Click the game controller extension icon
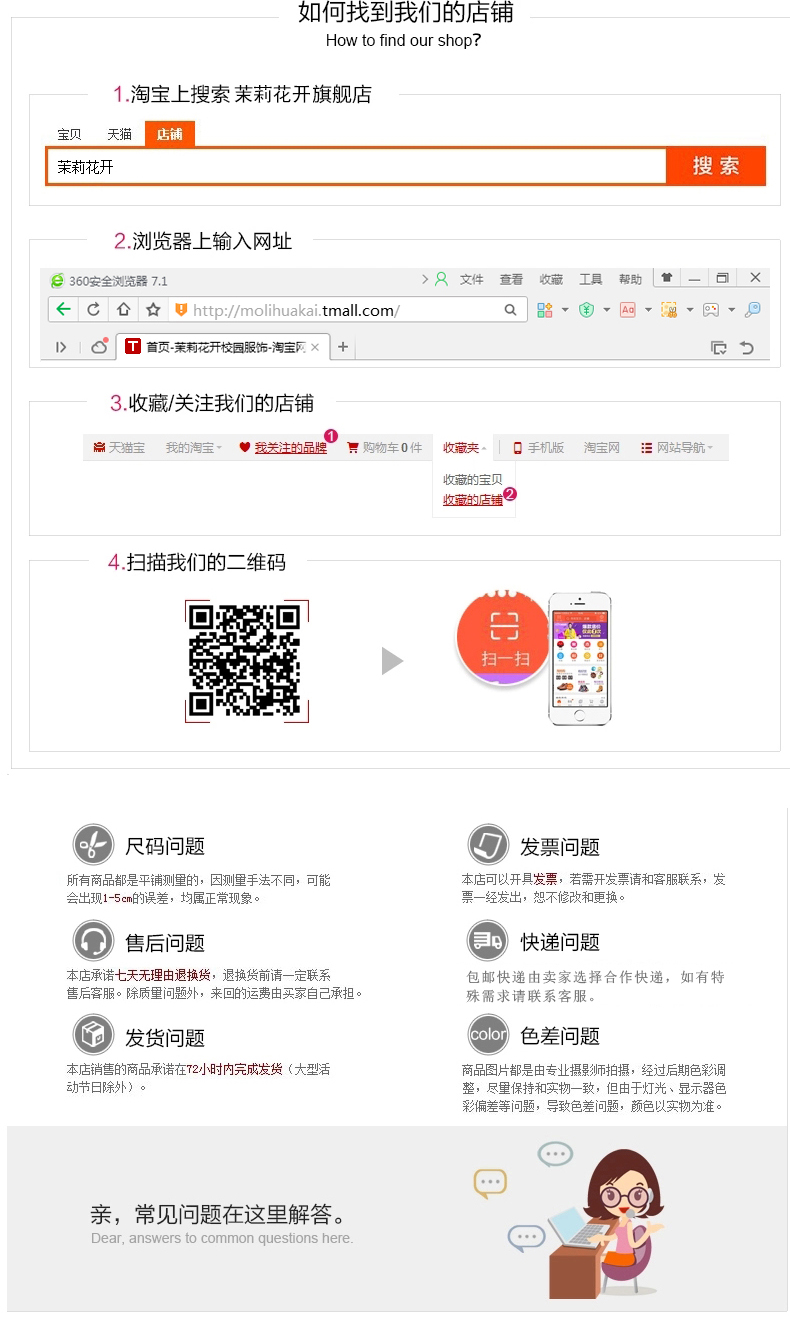 (x=711, y=310)
